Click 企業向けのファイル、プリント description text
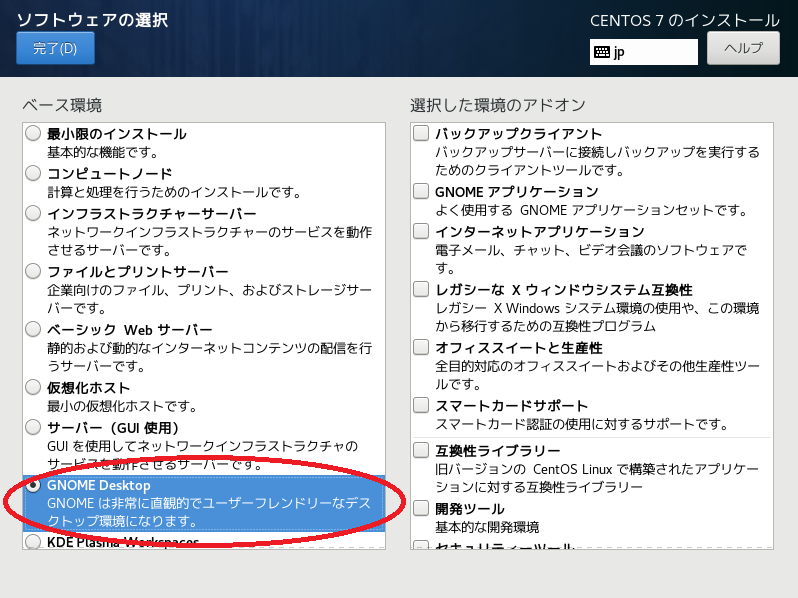The width and height of the screenshot is (798, 598). (x=209, y=299)
